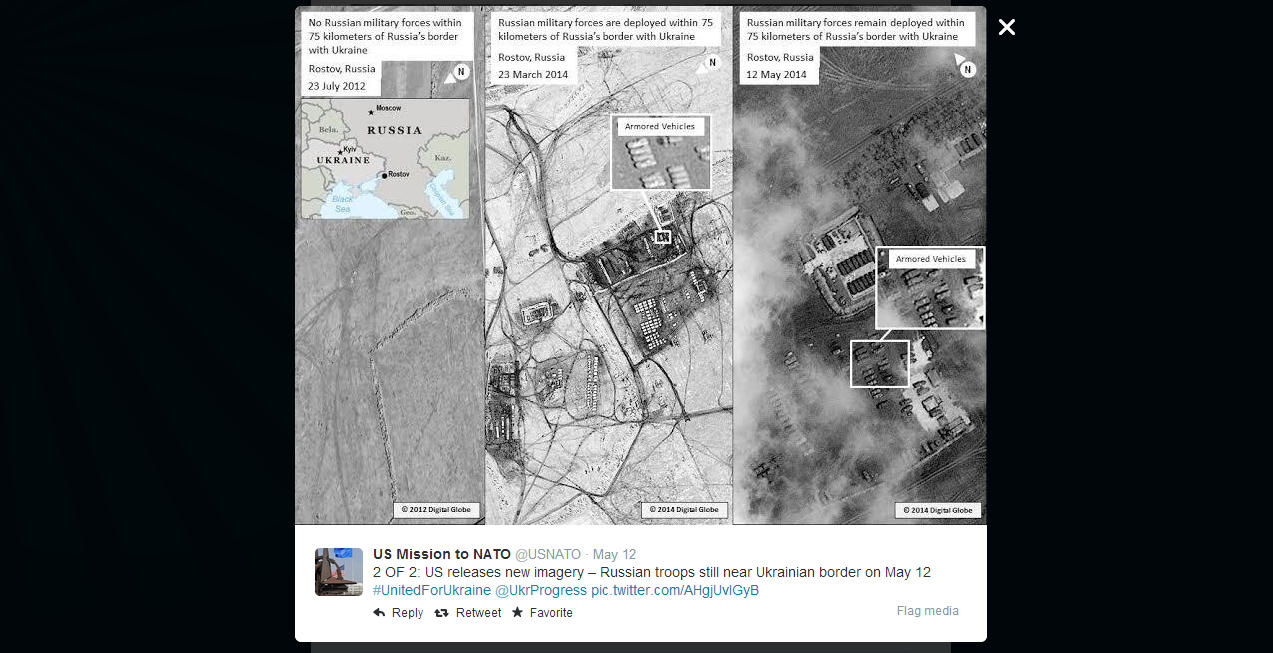Open the US Mission to NATO avatar
The width and height of the screenshot is (1273, 653).
(339, 572)
